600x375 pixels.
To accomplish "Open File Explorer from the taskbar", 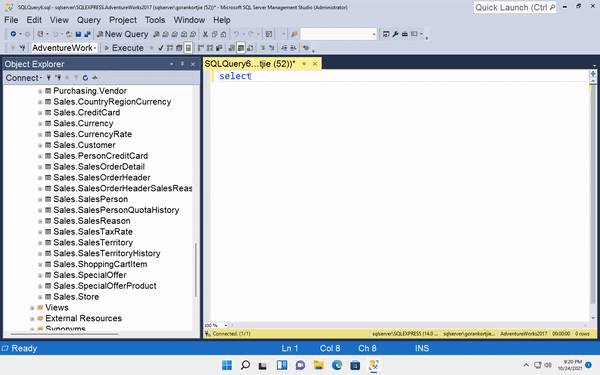I will click(x=318, y=365).
